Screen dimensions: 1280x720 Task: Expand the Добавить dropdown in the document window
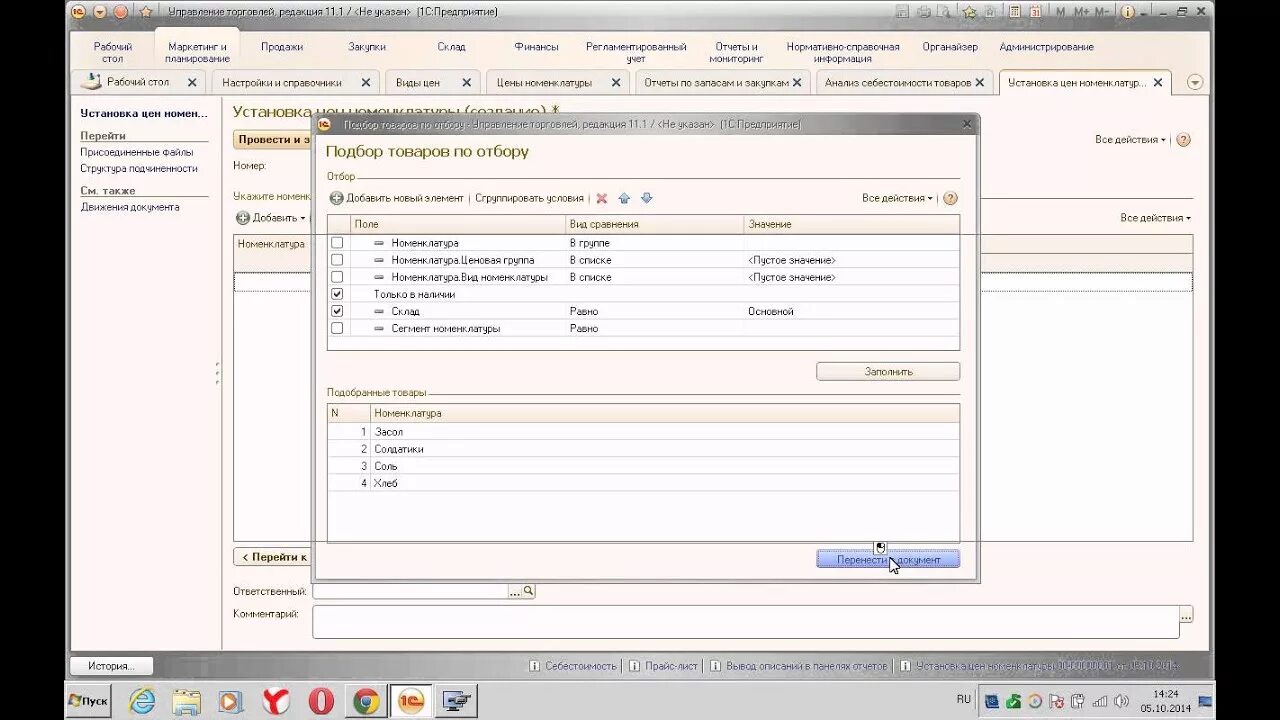click(x=271, y=217)
